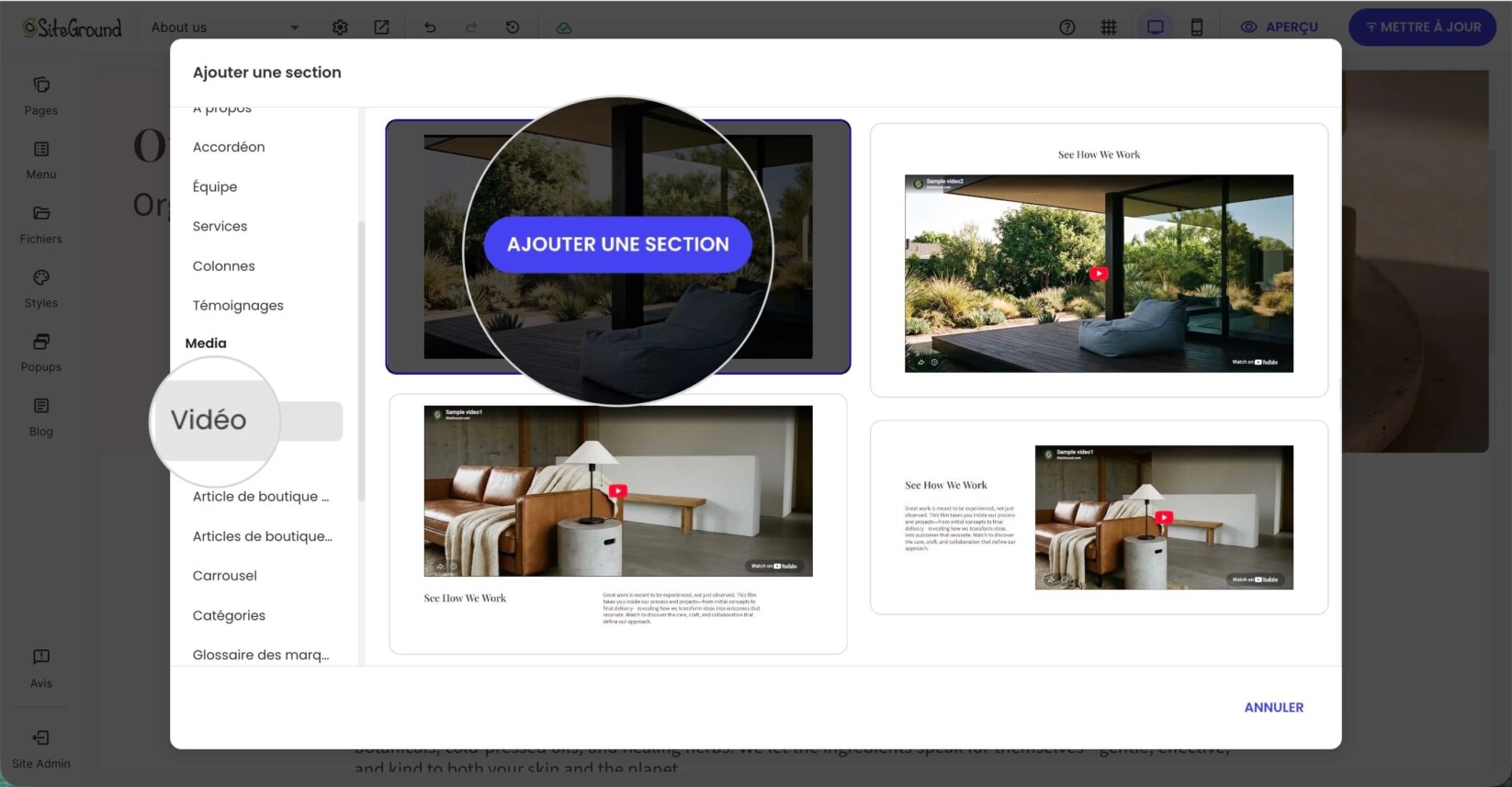Open the About us page dropdown
The width and height of the screenshot is (1512, 787).
pyautogui.click(x=225, y=28)
